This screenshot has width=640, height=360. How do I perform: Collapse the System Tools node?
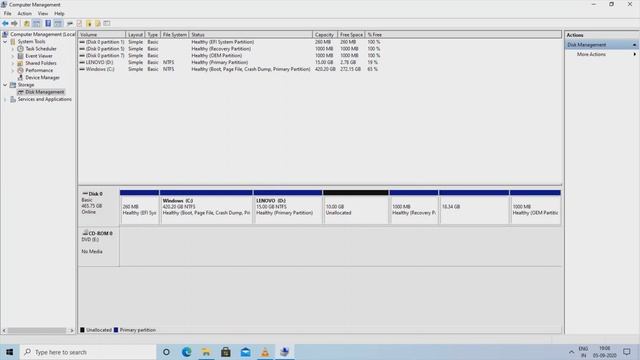5,42
